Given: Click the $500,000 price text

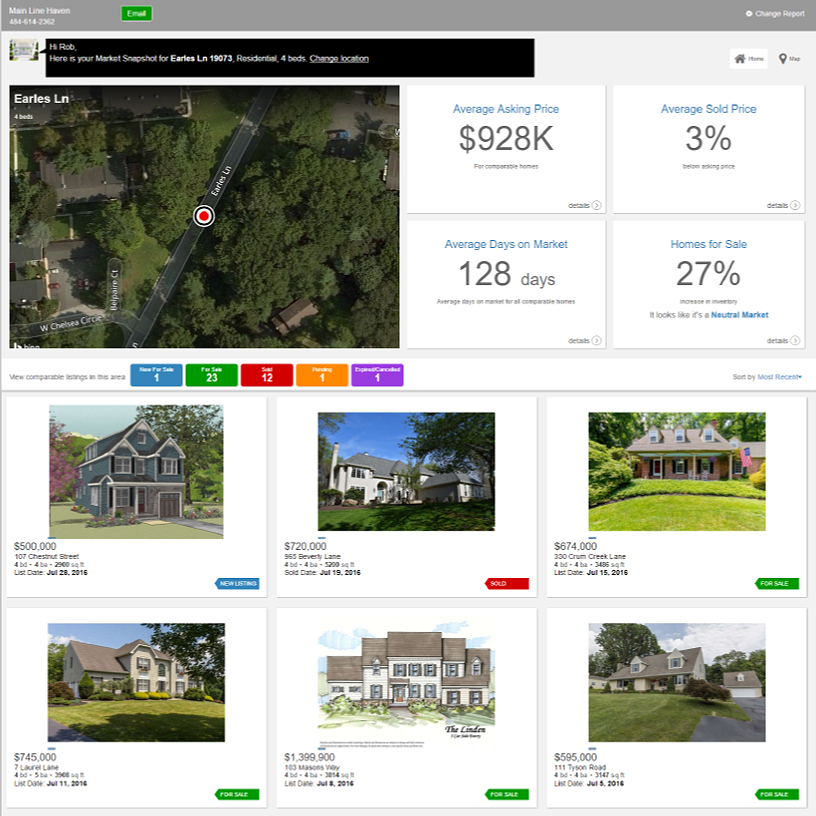Looking at the screenshot, I should 35,546.
